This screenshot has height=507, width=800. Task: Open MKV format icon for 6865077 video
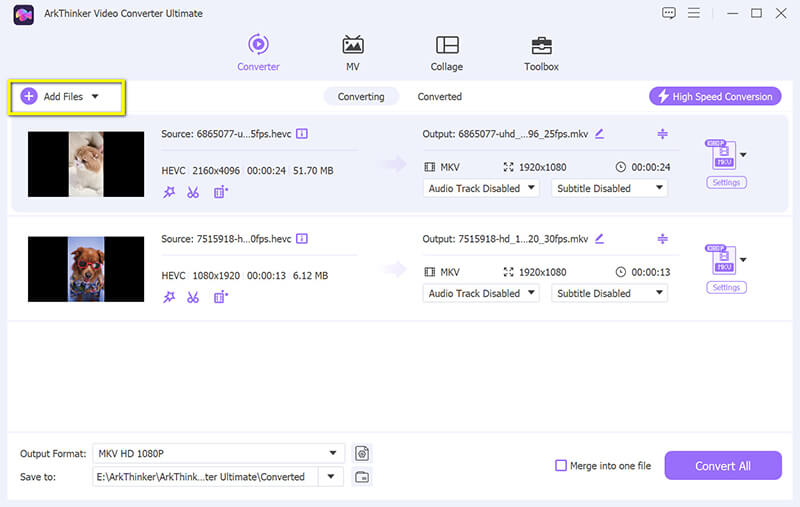720,154
